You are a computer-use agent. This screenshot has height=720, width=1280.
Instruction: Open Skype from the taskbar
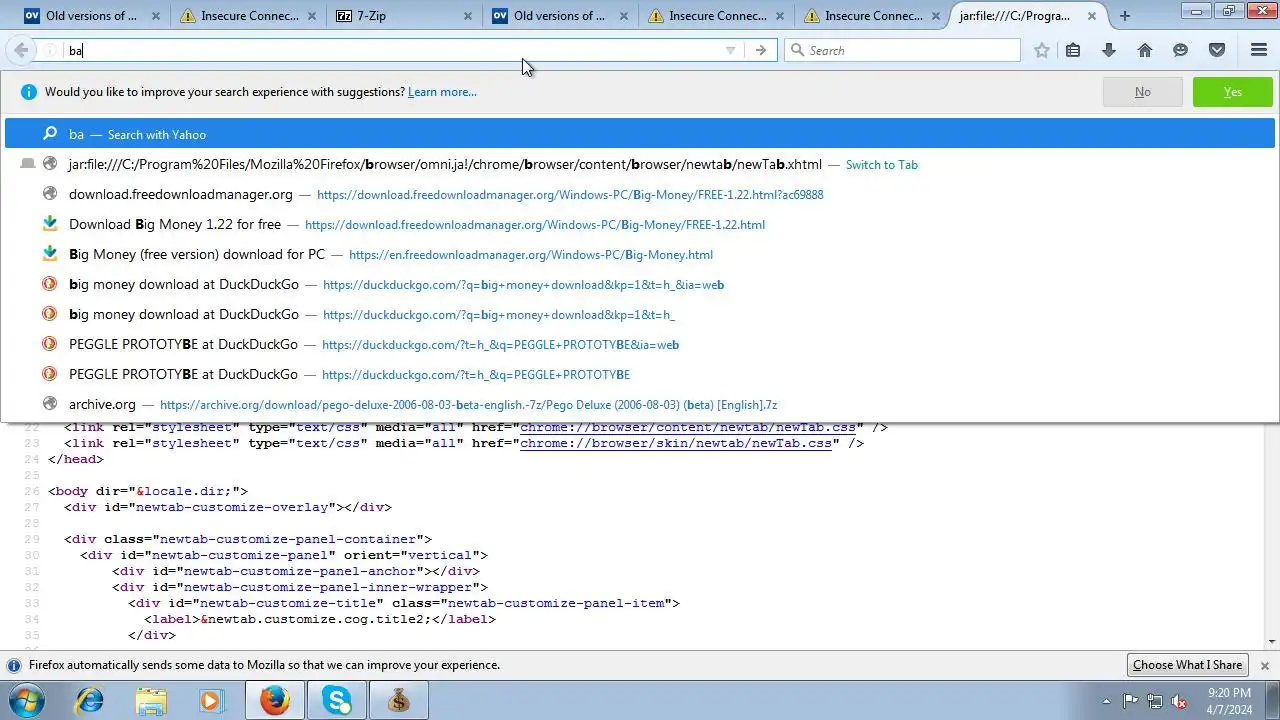(337, 700)
